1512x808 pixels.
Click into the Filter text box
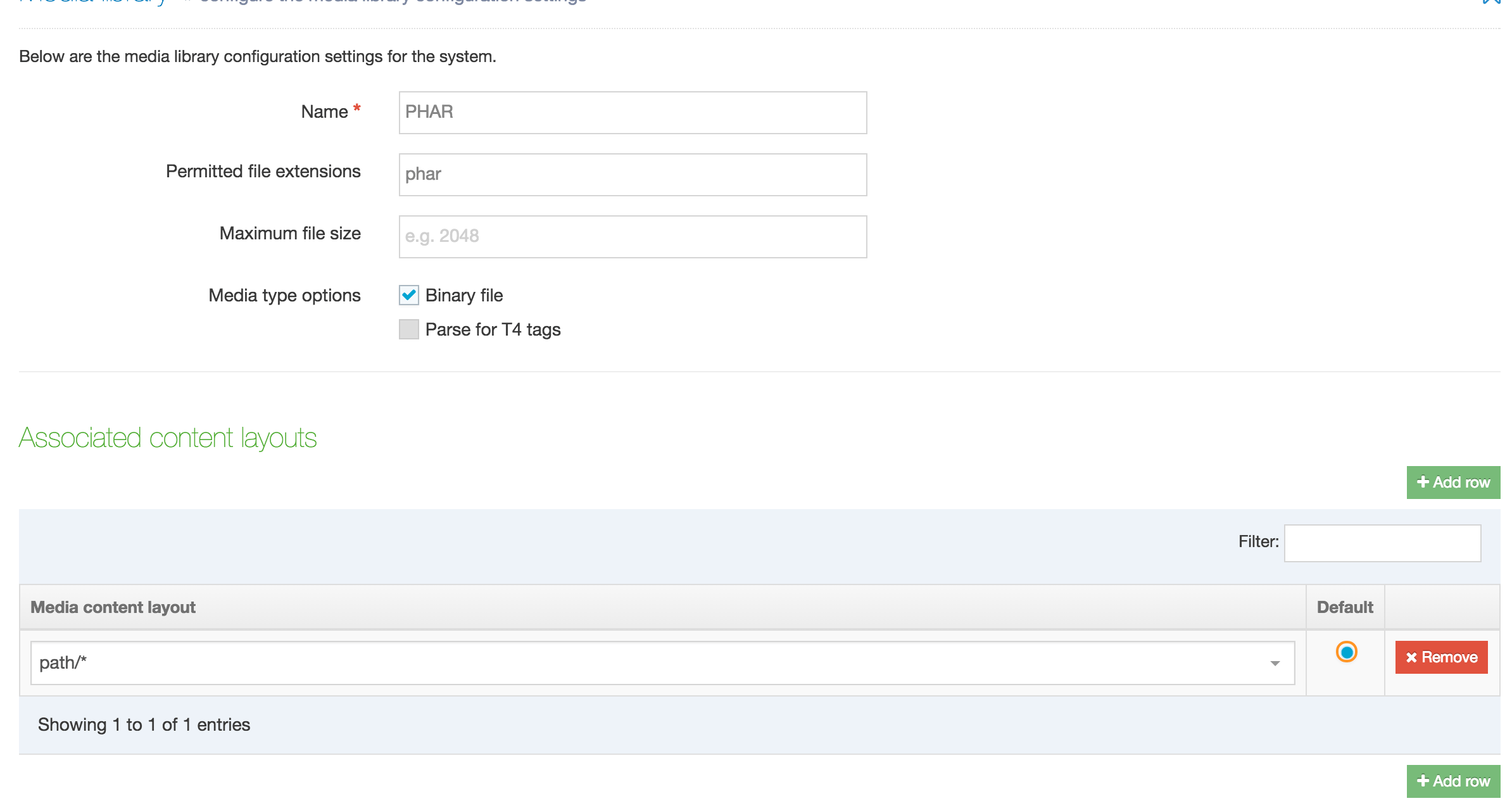pos(1382,543)
